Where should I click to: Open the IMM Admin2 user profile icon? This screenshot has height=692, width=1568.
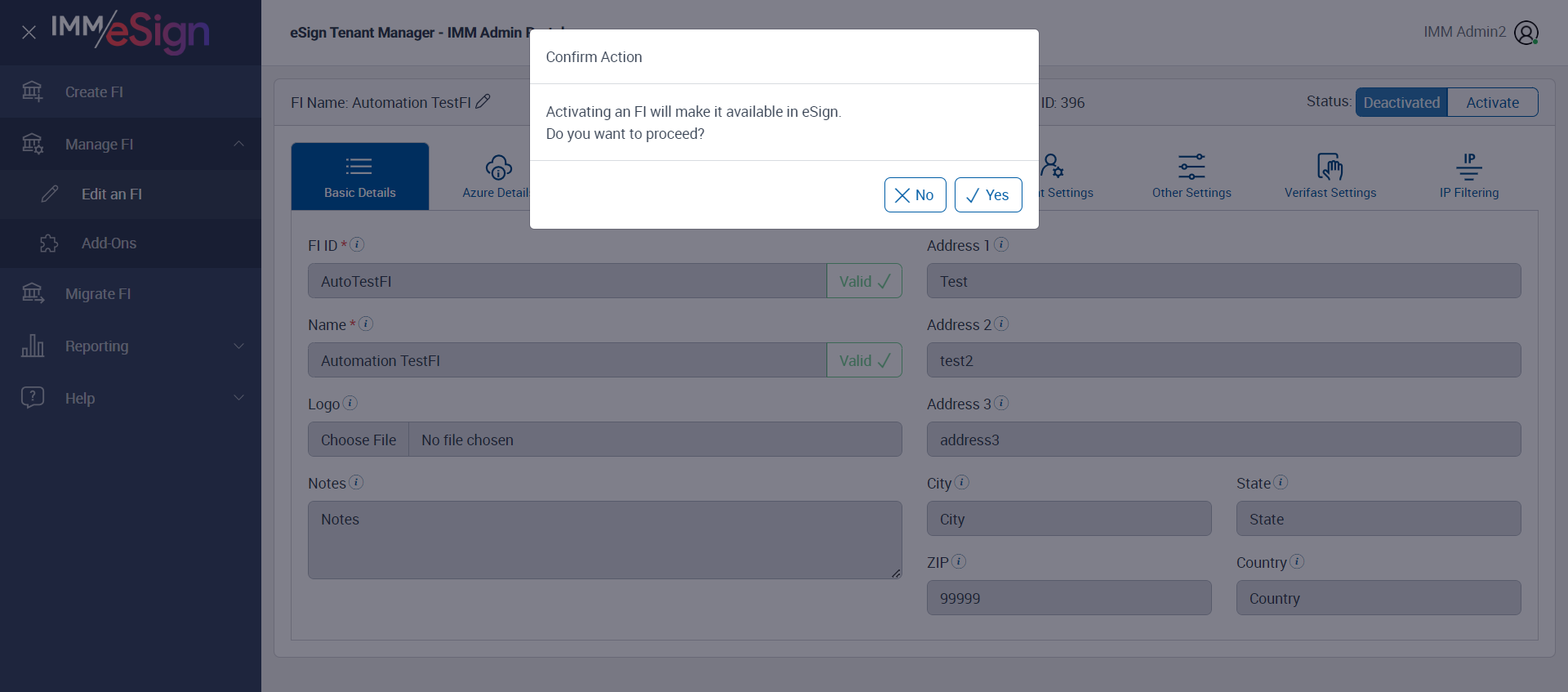click(1526, 33)
